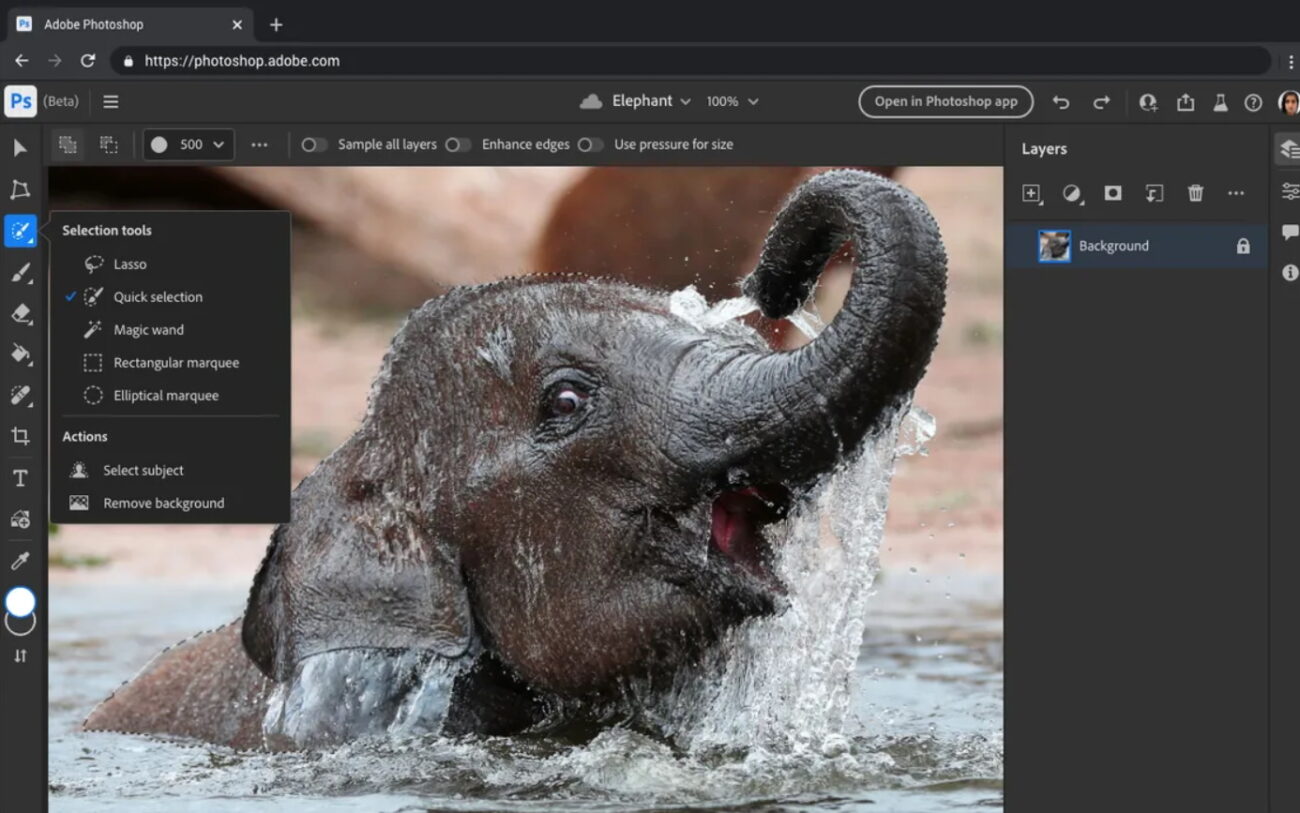
Task: Open Layers panel more options ellipsis
Action: tap(1236, 193)
